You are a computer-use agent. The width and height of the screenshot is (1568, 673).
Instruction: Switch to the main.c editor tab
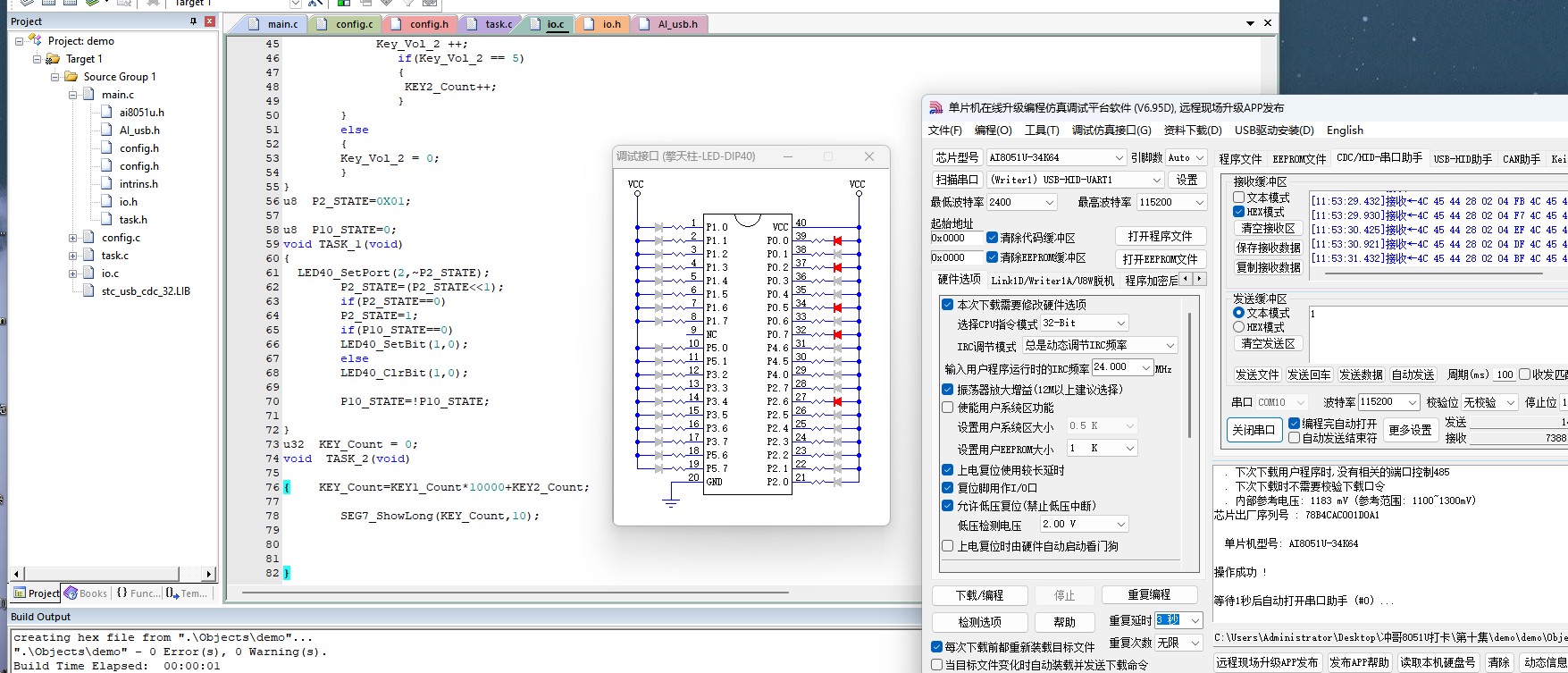pyautogui.click(x=275, y=24)
